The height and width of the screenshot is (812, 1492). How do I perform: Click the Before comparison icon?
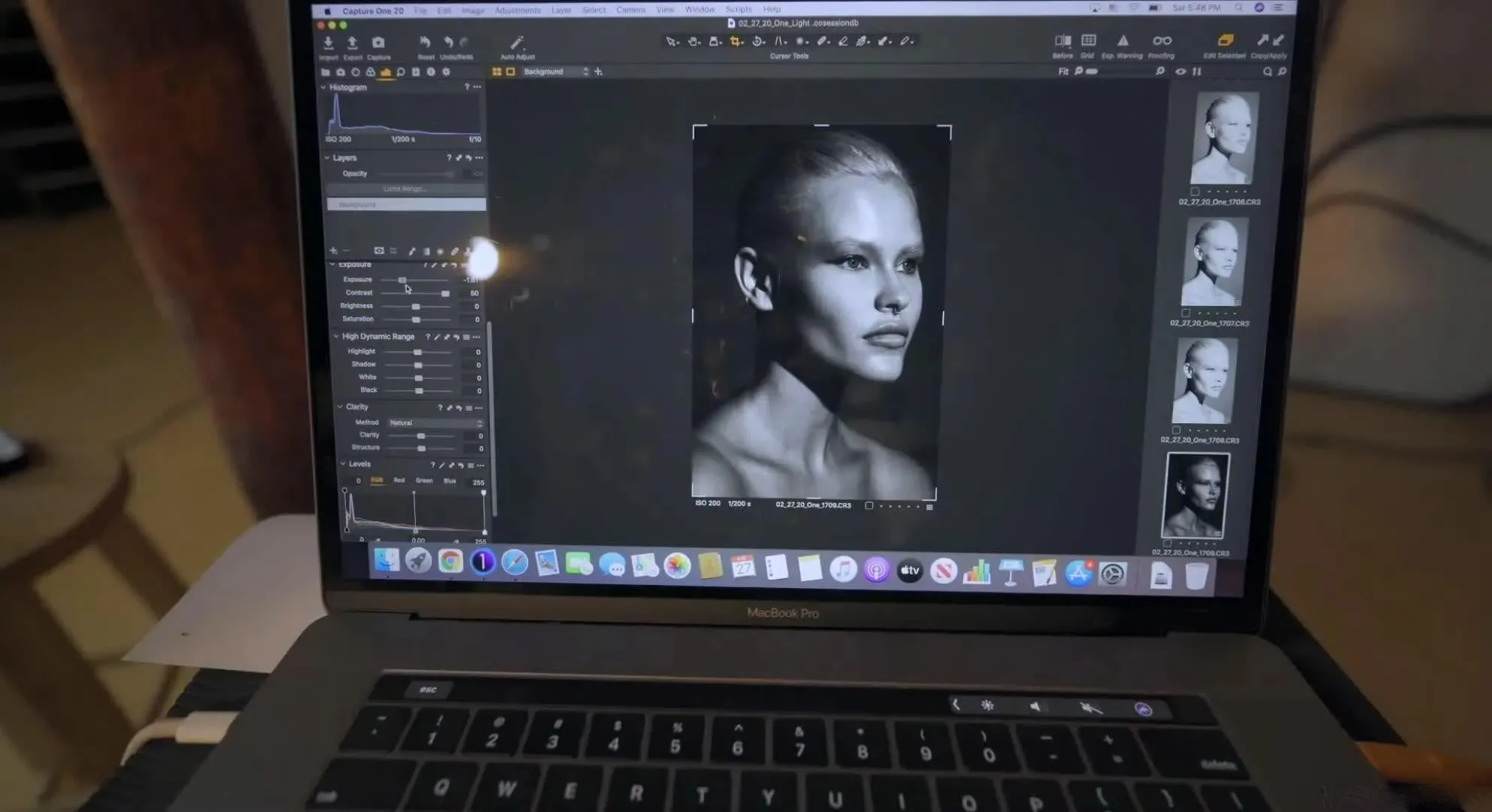click(x=1063, y=41)
